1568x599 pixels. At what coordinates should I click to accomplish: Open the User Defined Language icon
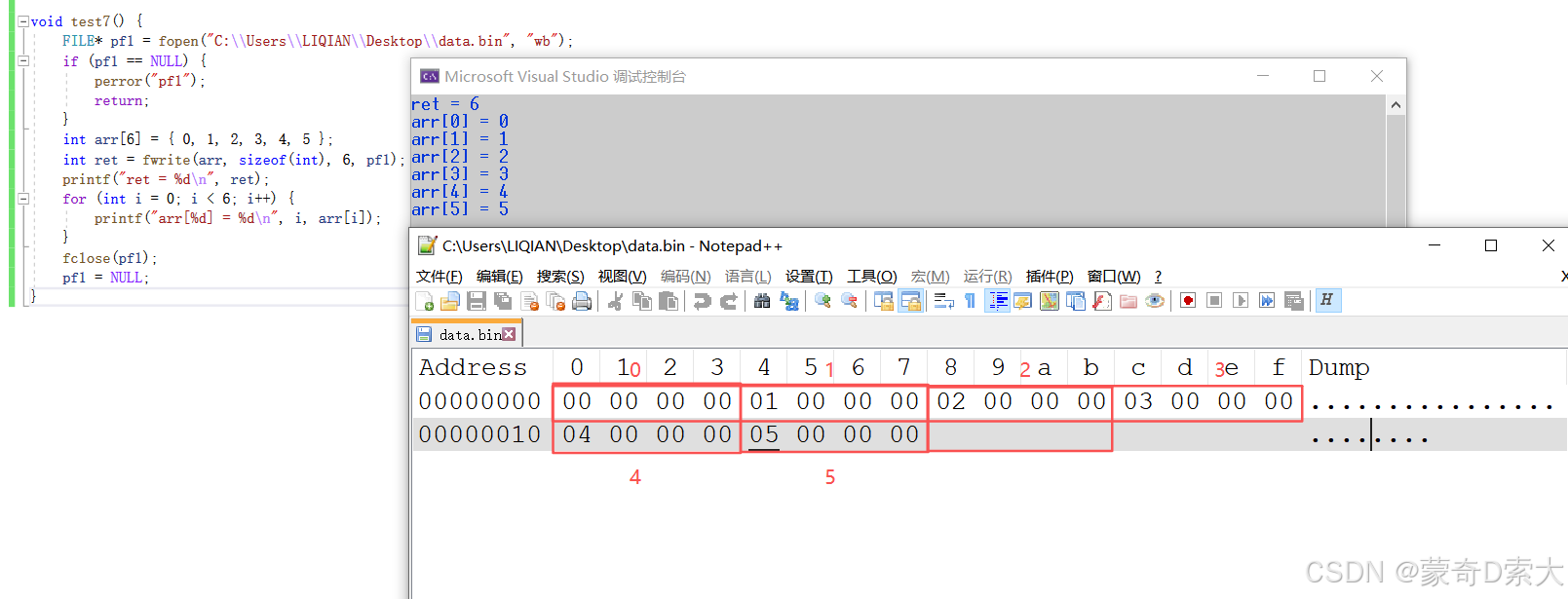tap(1022, 301)
